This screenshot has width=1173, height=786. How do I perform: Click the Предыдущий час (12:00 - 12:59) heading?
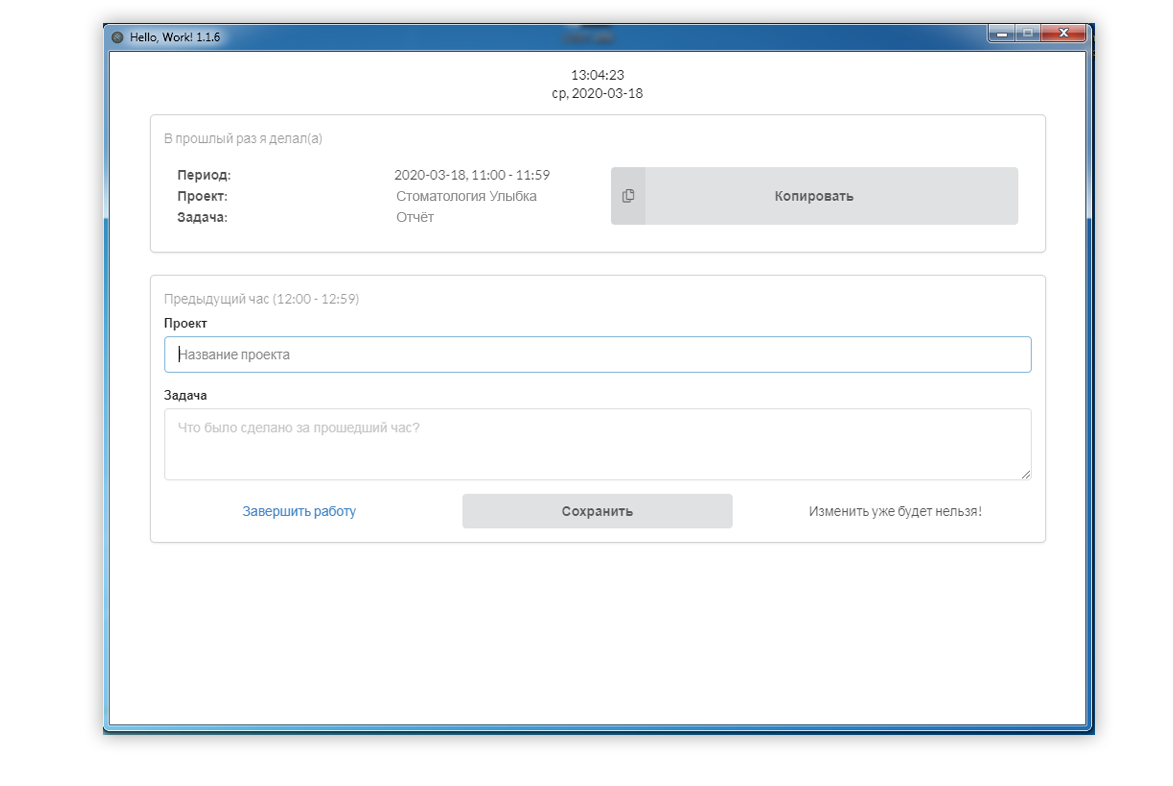pyautogui.click(x=262, y=299)
